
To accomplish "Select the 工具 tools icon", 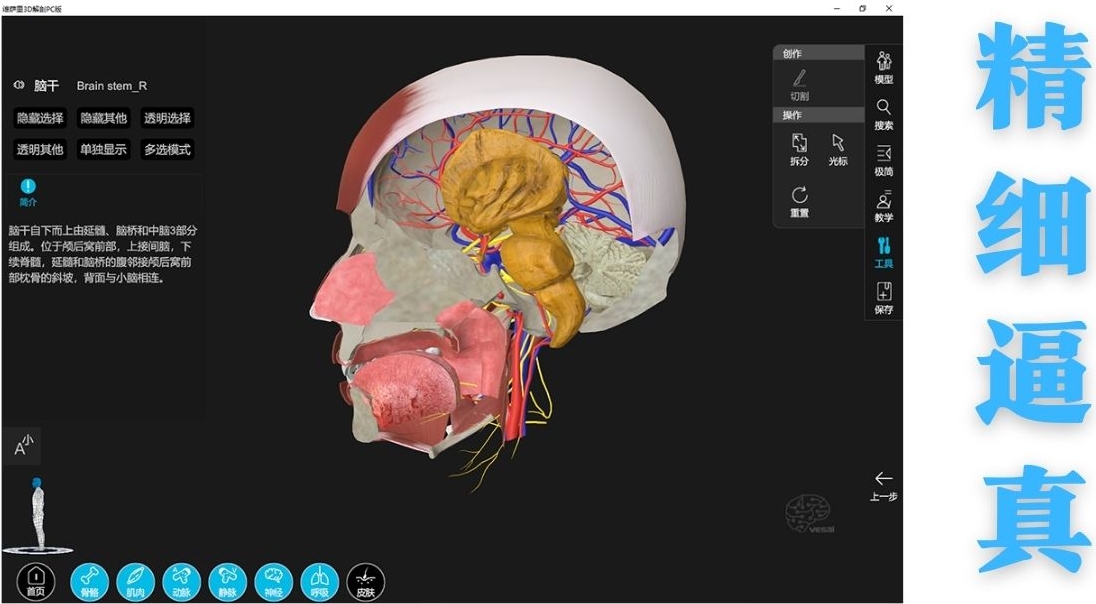I will click(884, 252).
